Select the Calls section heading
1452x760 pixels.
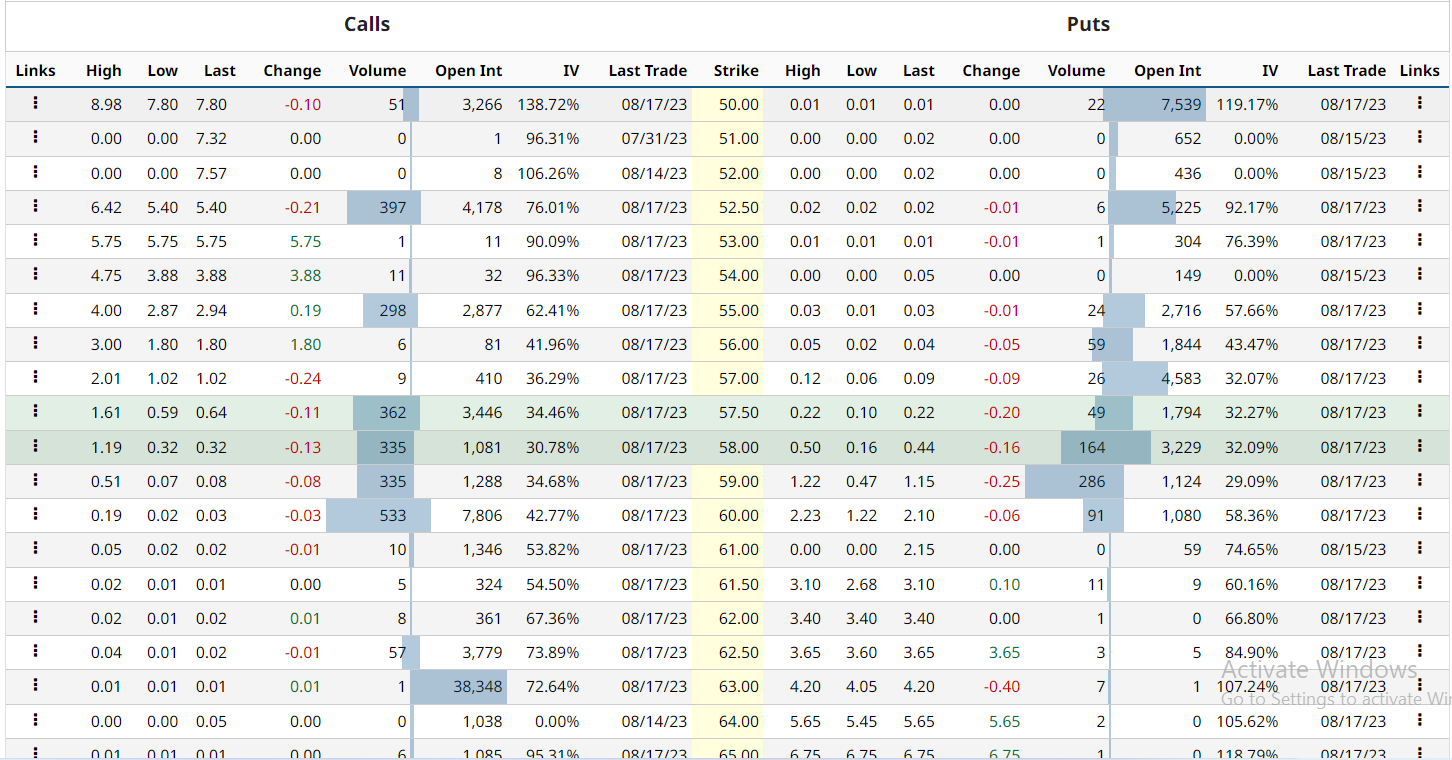point(367,25)
